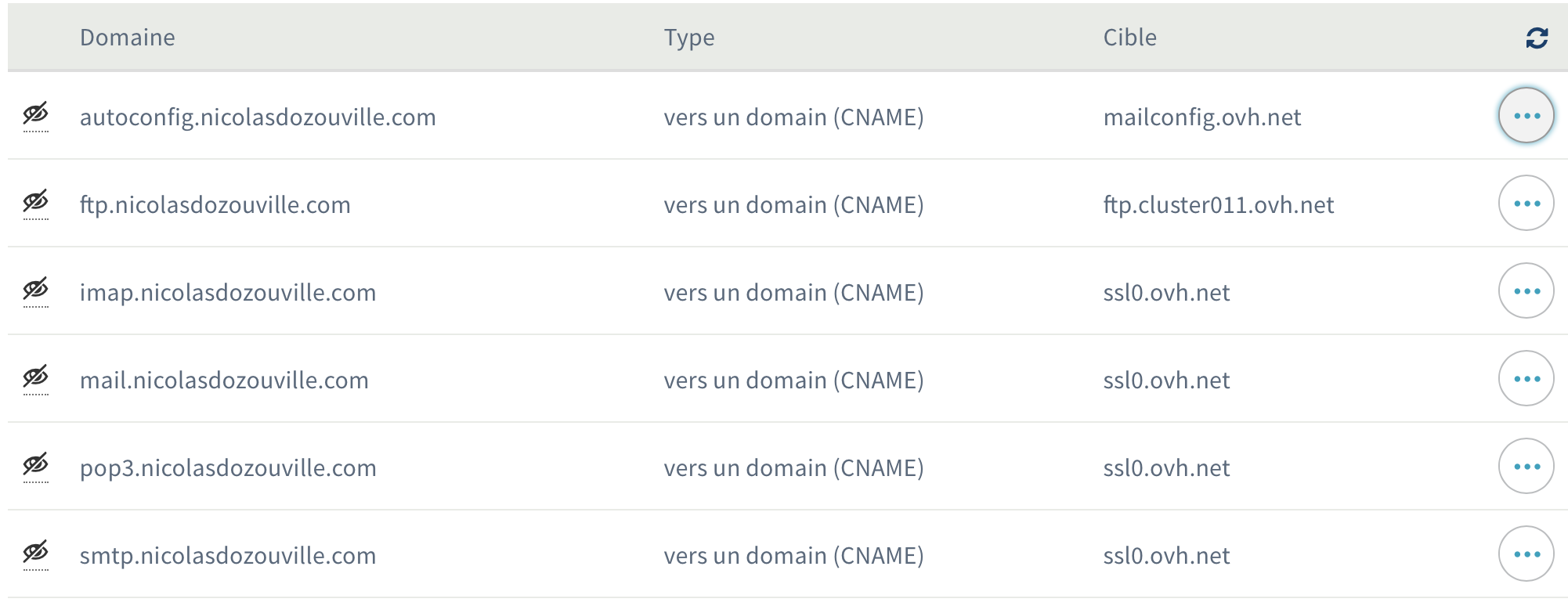Image resolution: width=1568 pixels, height=606 pixels.
Task: Toggle hidden-eye icon for ftp.nicolasdozouville.com
Action: pyautogui.click(x=35, y=202)
